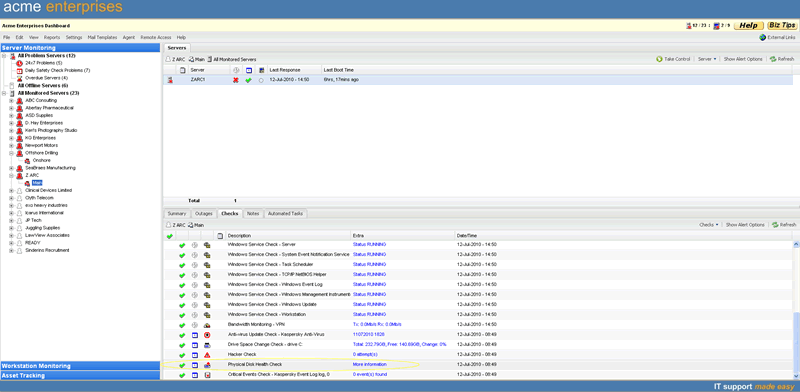Viewport: 800px width, 392px height.
Task: Open the Workstation Monitoring panel
Action: pyautogui.click(x=80, y=366)
